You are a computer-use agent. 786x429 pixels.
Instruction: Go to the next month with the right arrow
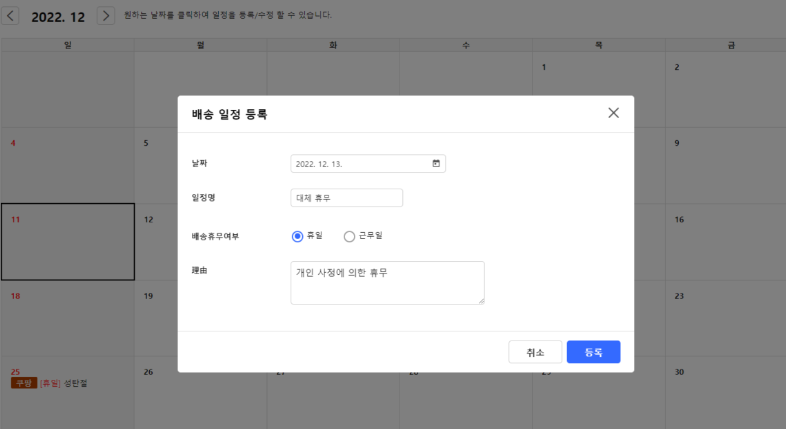pos(105,16)
